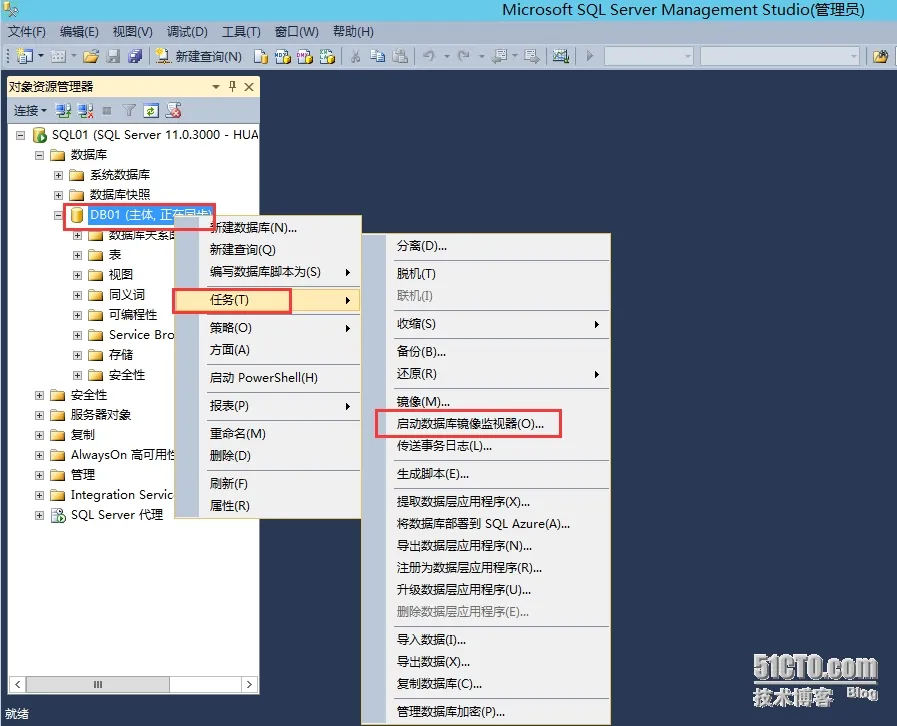The width and height of the screenshot is (897, 726).
Task: Click the rightmost Object Explorer toolbar icon with red X
Action: (173, 110)
